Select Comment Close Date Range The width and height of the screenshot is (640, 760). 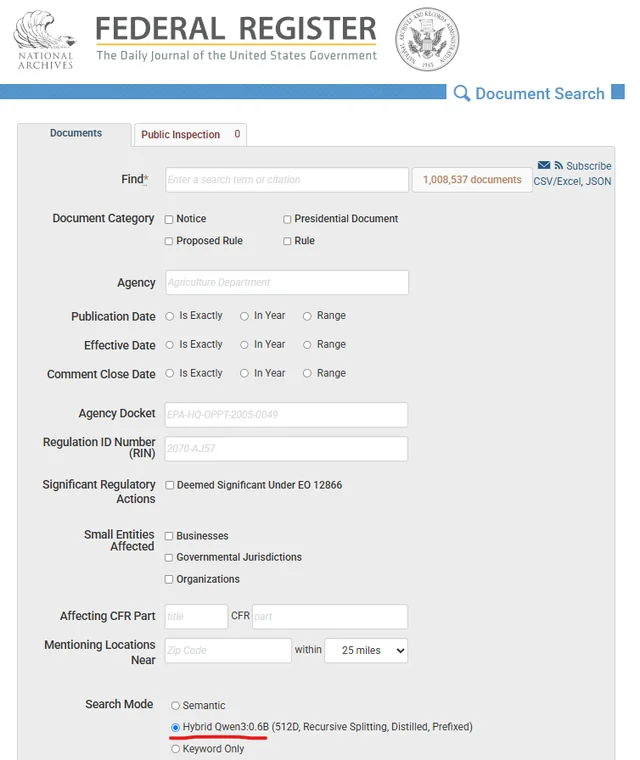pos(307,374)
